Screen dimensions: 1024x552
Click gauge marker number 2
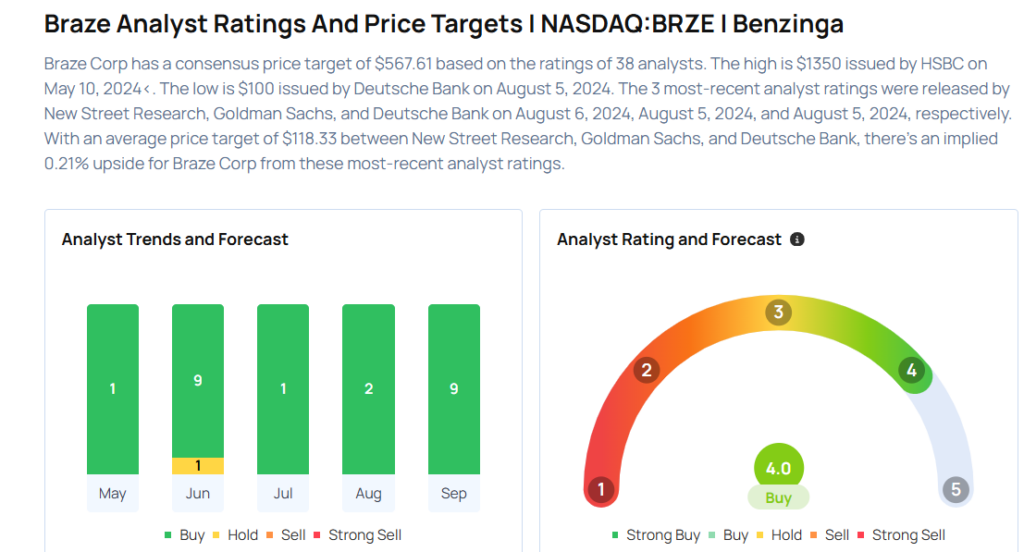[646, 371]
